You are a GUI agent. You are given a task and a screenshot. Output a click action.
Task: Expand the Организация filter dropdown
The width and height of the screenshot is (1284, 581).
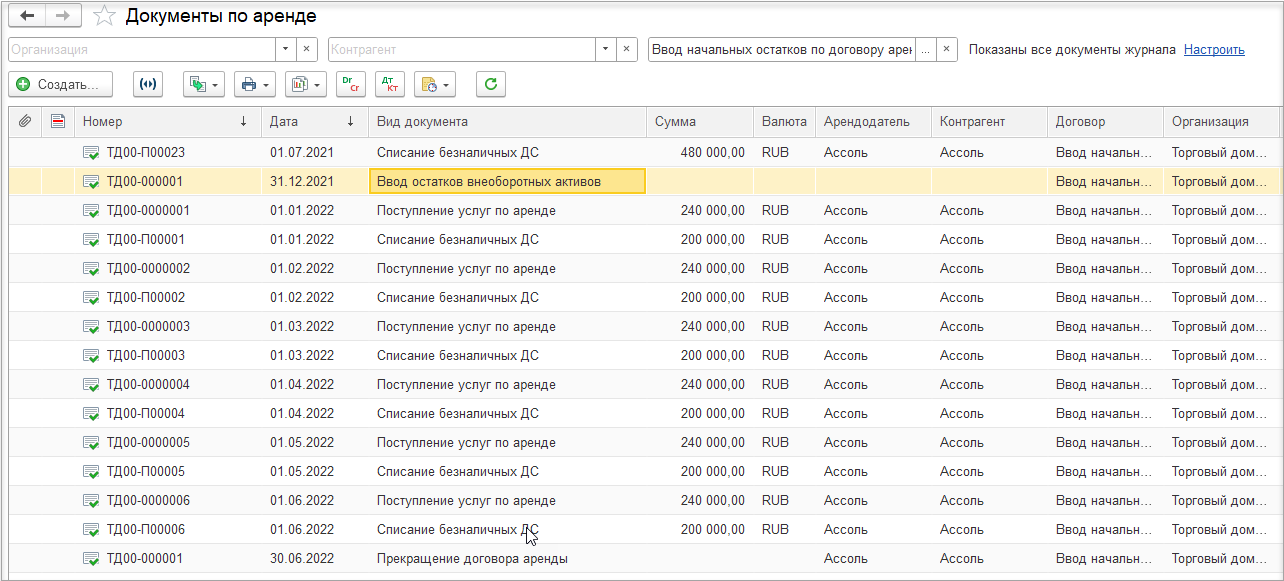tap(286, 49)
